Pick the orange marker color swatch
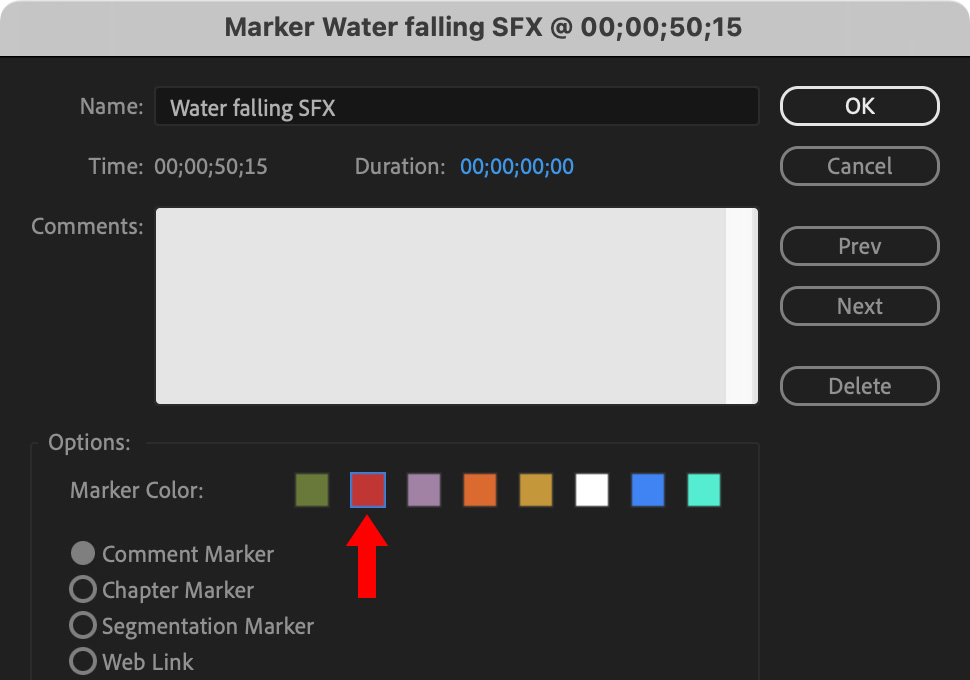 (x=480, y=490)
